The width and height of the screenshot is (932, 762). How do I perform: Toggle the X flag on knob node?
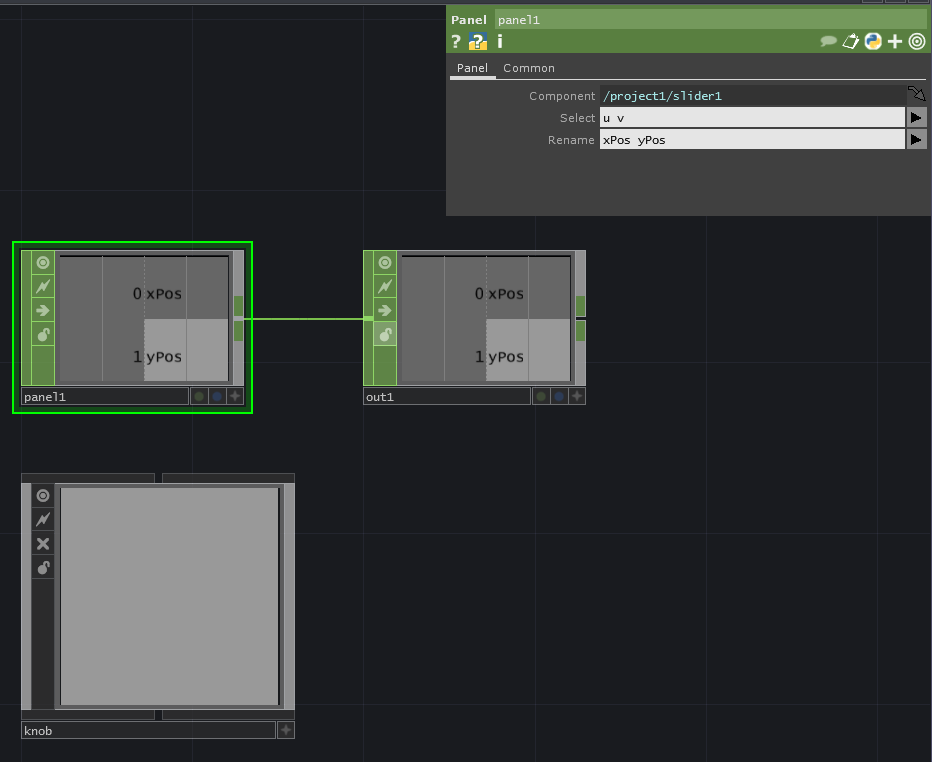point(43,544)
